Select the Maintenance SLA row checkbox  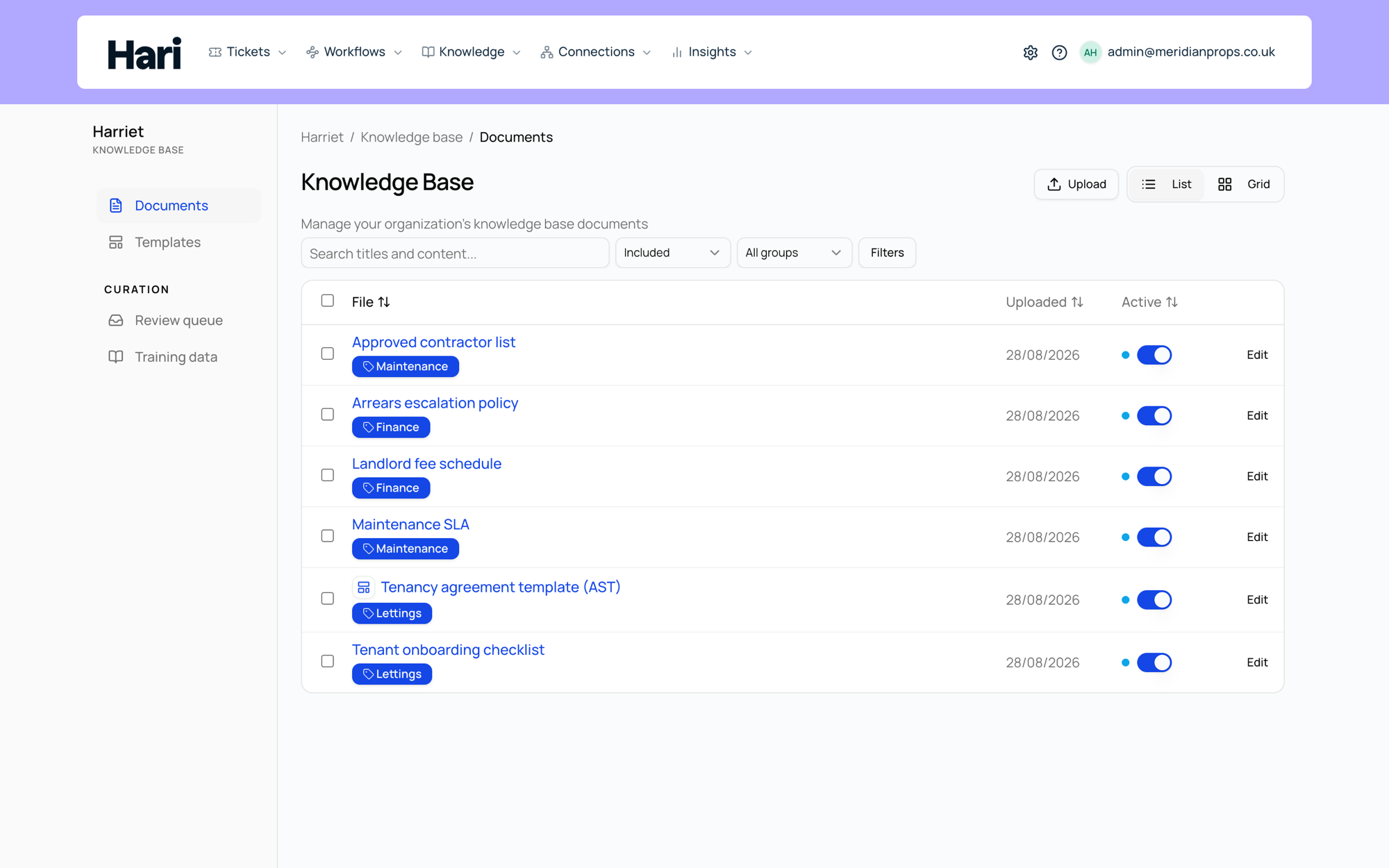[x=328, y=536]
